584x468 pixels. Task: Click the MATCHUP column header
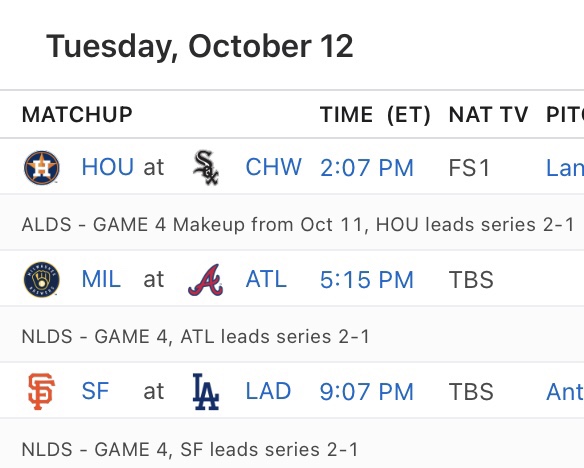[77, 114]
